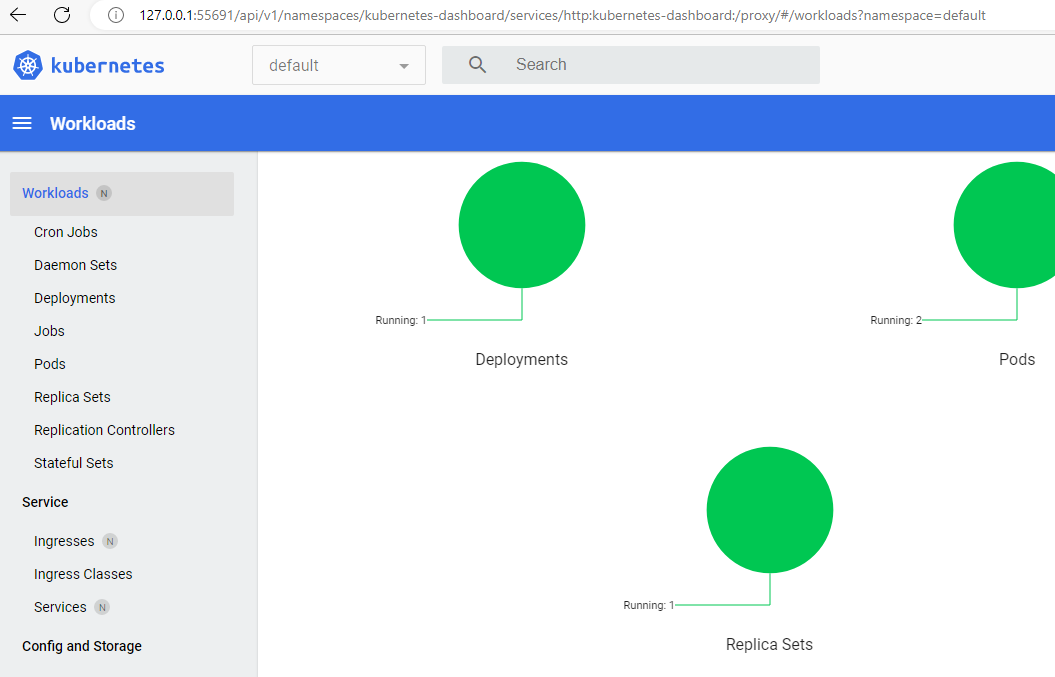Click the Workloads page title in header
1055x677 pixels.
[x=93, y=124]
